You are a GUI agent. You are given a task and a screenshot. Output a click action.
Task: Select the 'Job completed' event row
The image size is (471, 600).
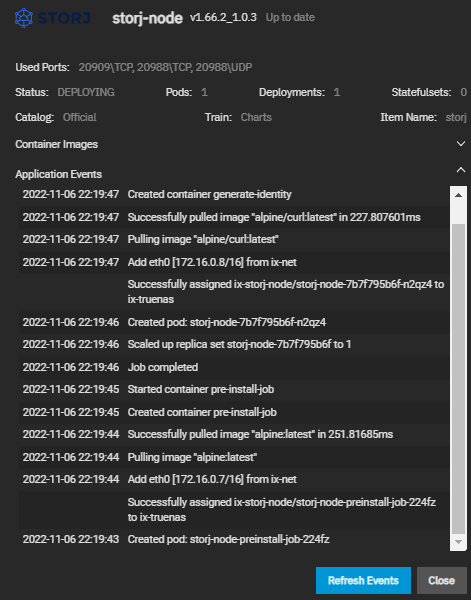tap(235, 367)
